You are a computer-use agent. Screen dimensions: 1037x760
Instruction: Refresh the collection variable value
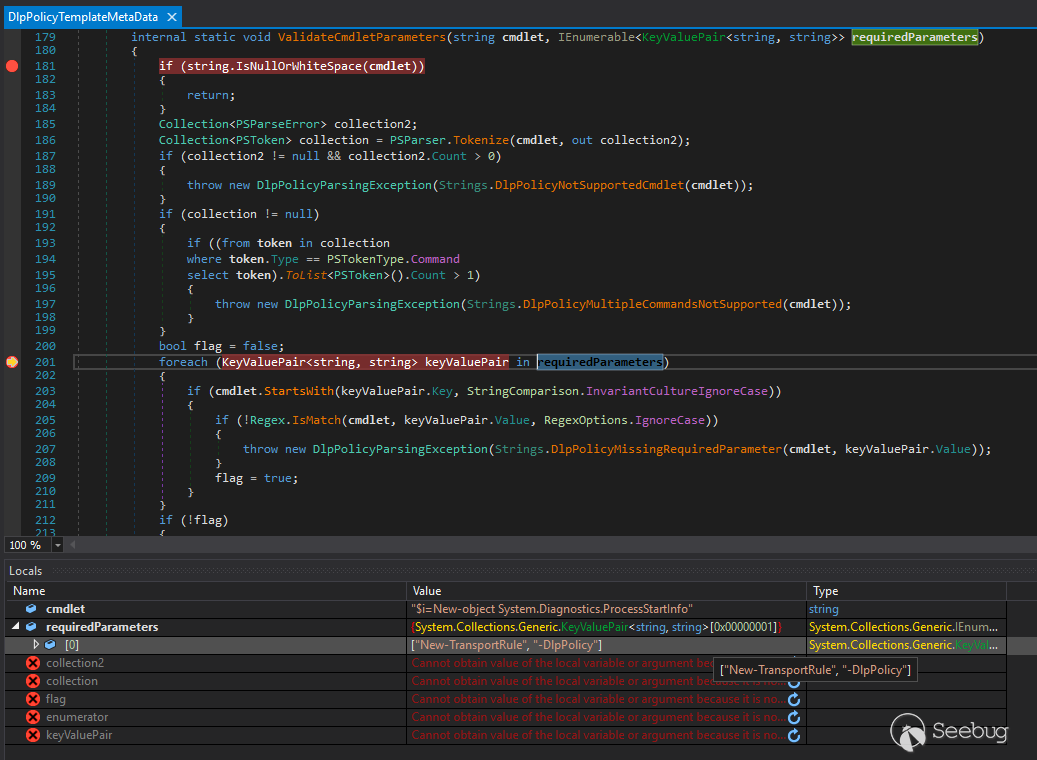pyautogui.click(x=794, y=681)
